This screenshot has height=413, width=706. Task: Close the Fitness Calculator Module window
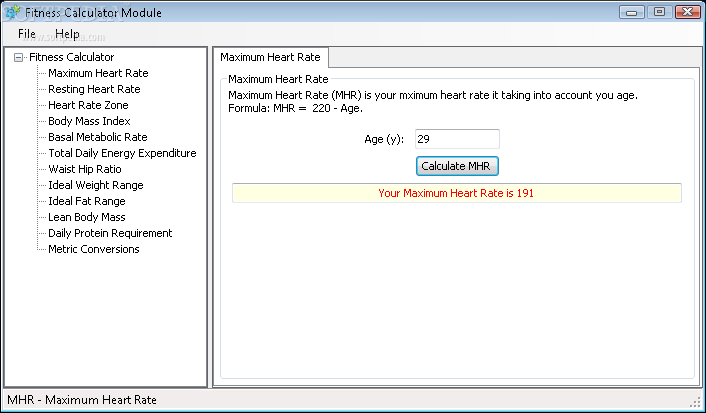(x=688, y=12)
